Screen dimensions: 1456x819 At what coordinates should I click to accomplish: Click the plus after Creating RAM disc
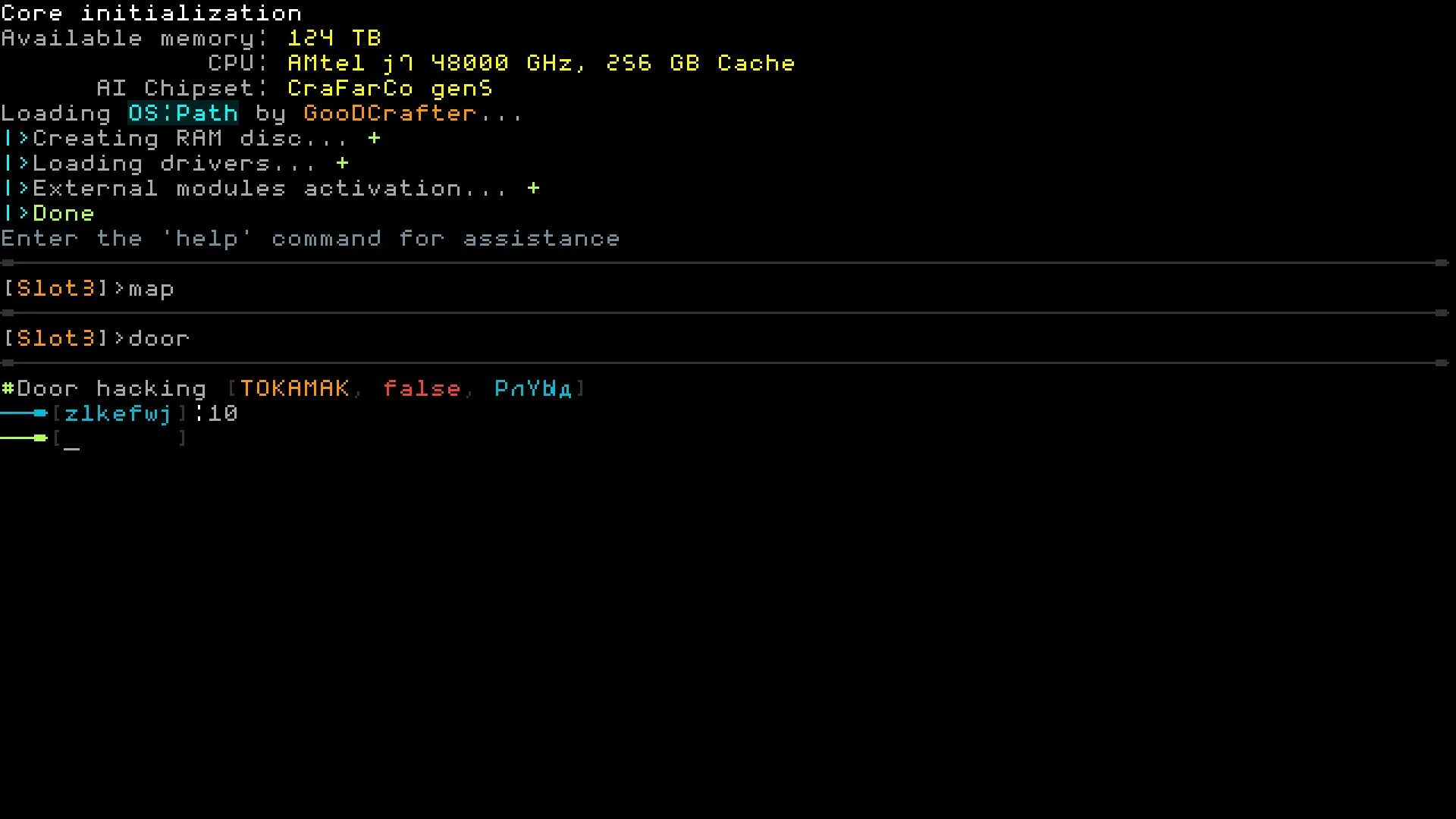(374, 139)
